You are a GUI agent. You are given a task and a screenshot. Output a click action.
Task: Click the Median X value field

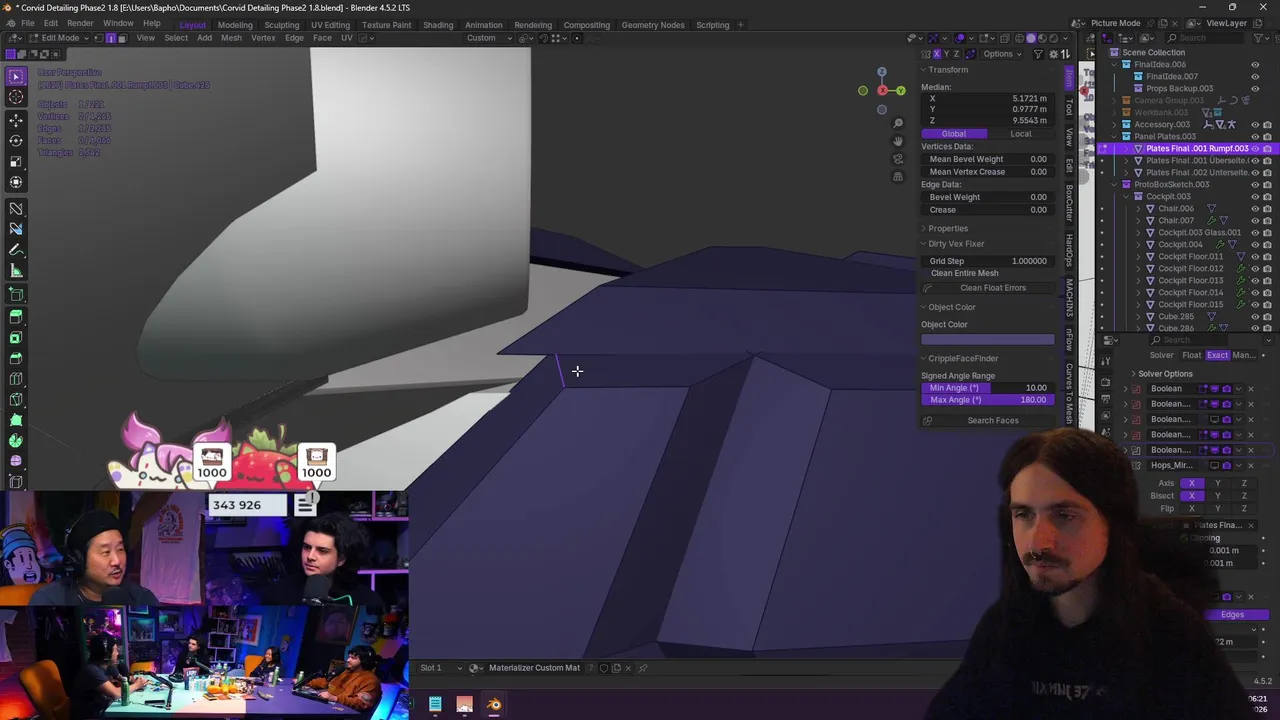(987, 99)
